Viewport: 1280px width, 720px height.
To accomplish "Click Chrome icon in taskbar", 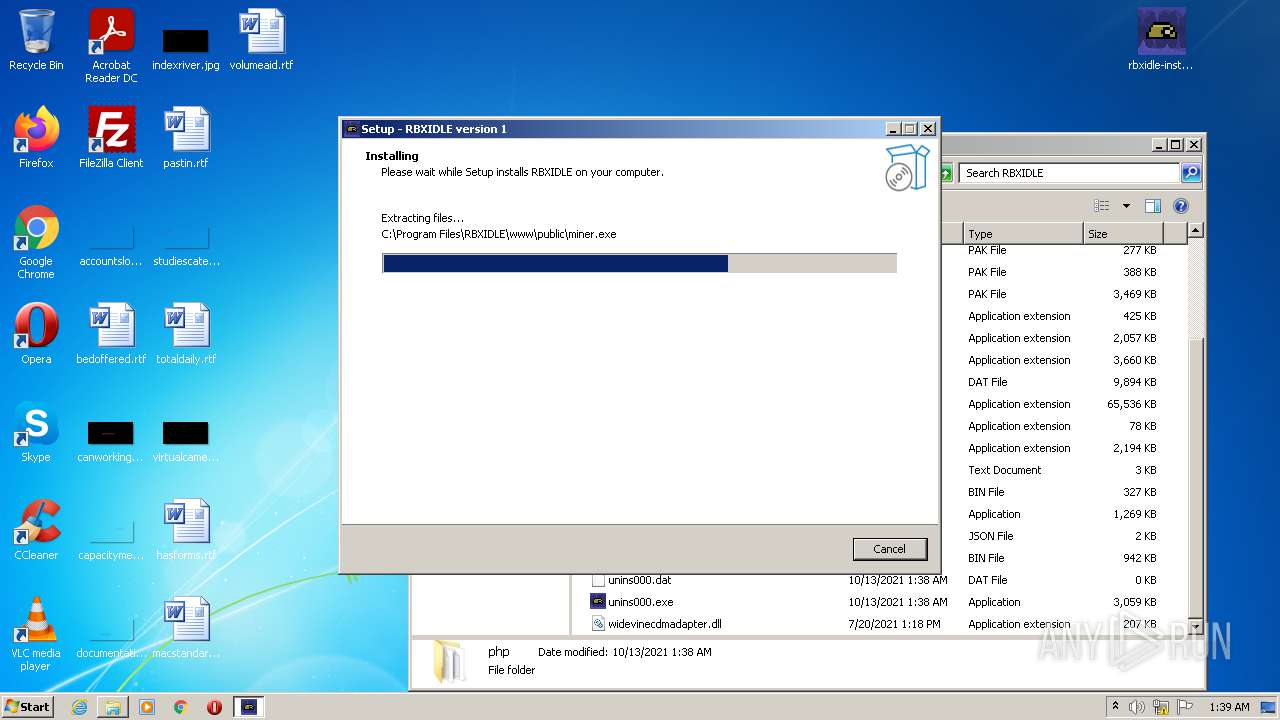I will (x=181, y=707).
